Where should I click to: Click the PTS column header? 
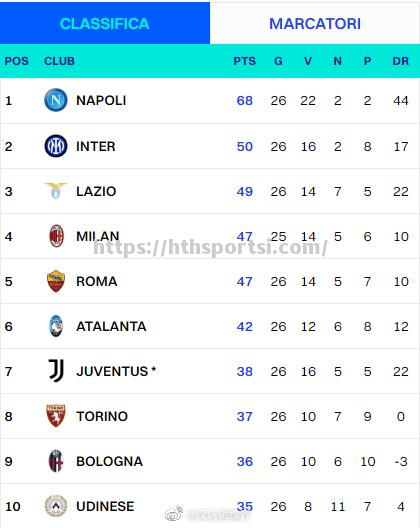[x=245, y=61]
